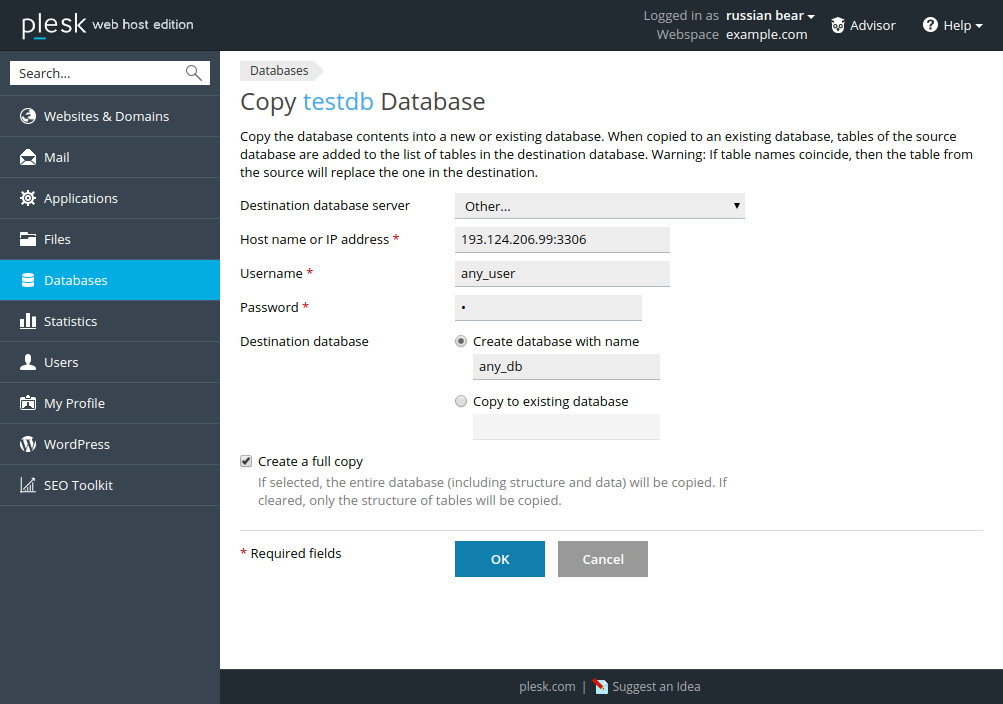Click the Cancel button
The image size is (1003, 704).
602,559
